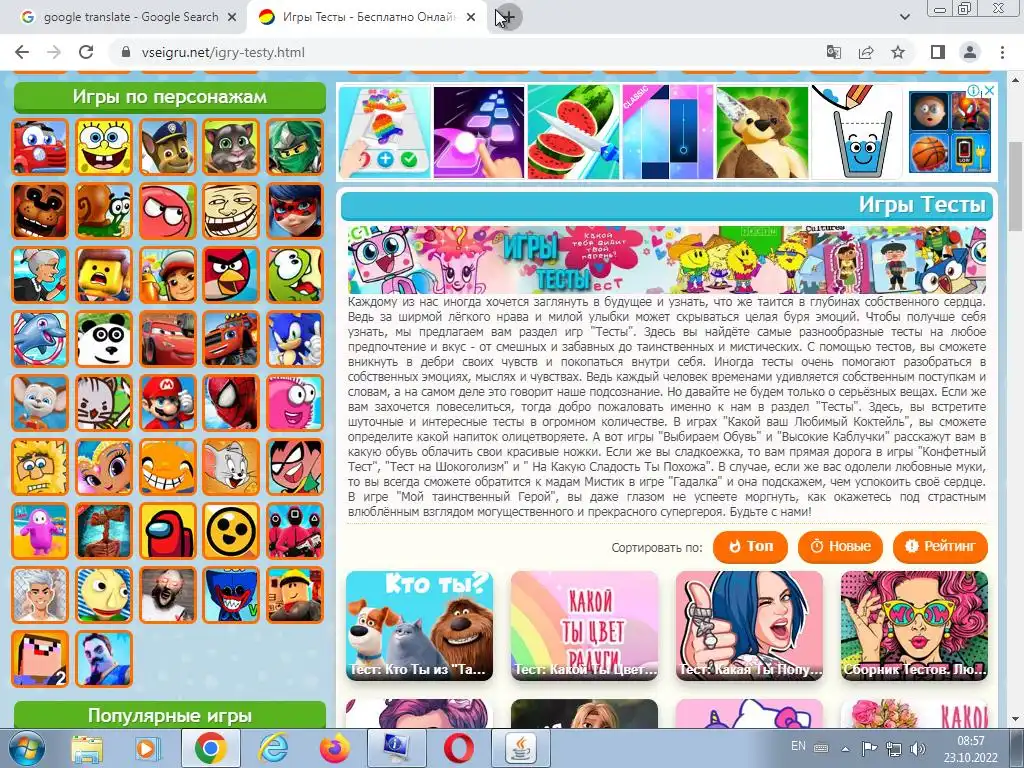Close the ad banner with X
1024x768 pixels.
[x=989, y=91]
